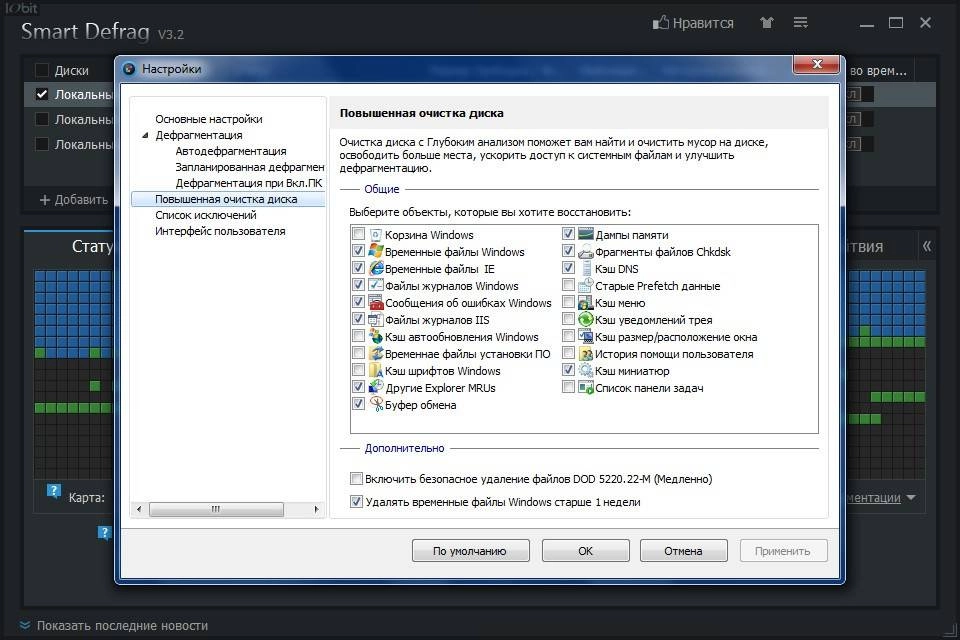Click the Internet Explorer icon beside Временные файлы IE
The height and width of the screenshot is (640, 960).
coord(376,268)
